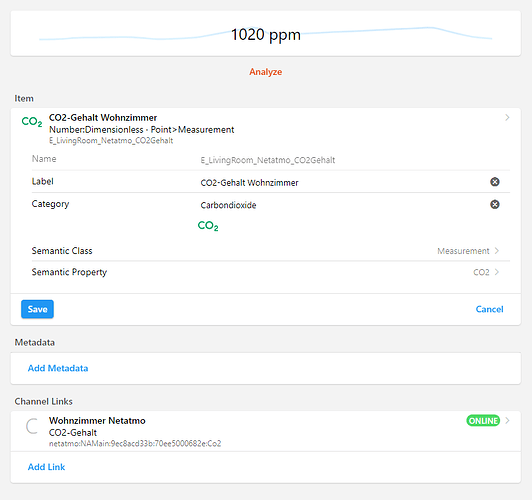
Task: Click the Number:Dimensionless Point>Measurement subtitle
Action: 141,130
